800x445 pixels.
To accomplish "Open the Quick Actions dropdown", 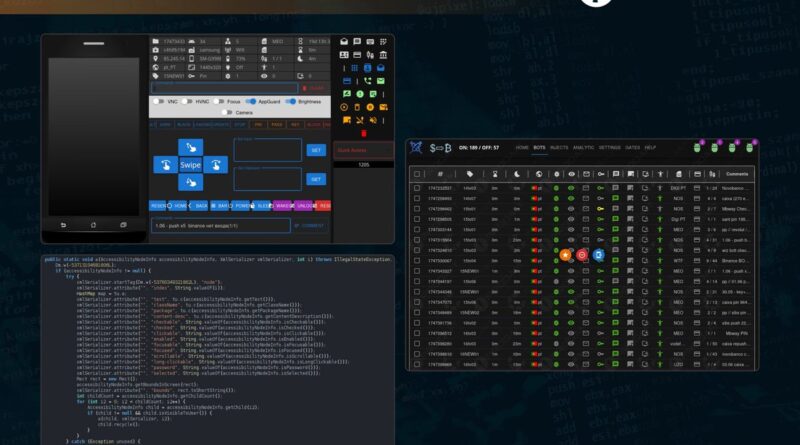I will [x=363, y=150].
